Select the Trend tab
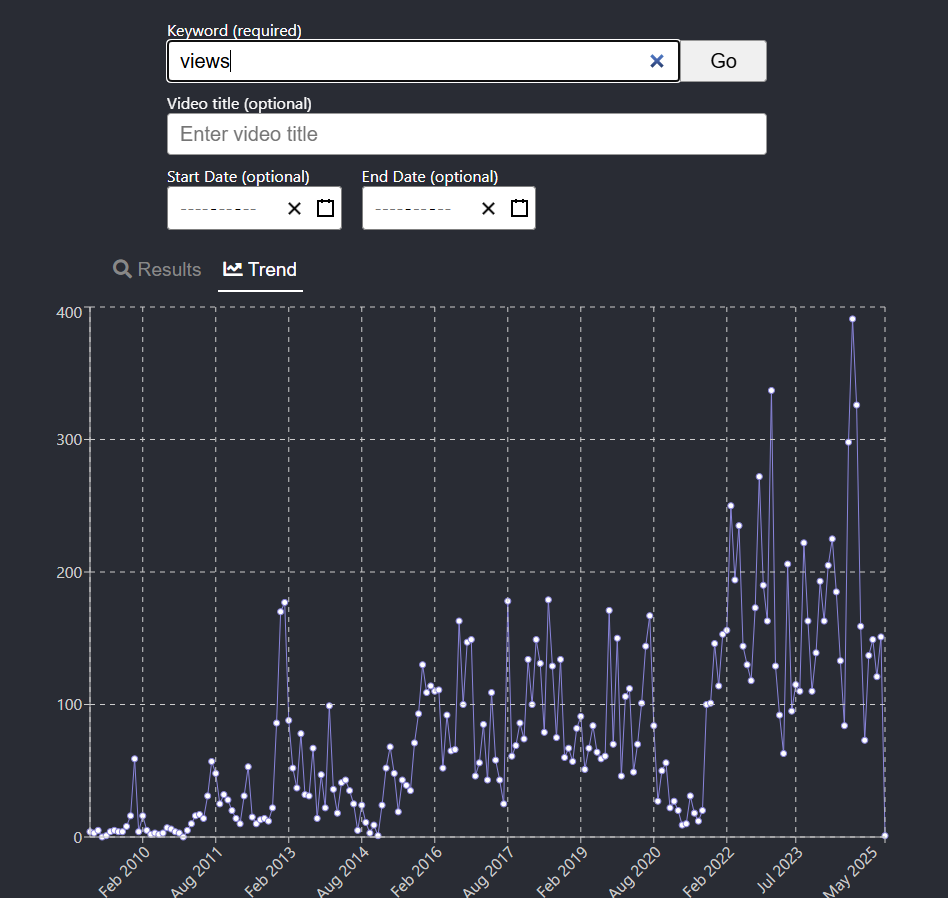Image resolution: width=948 pixels, height=898 pixels. [x=260, y=269]
